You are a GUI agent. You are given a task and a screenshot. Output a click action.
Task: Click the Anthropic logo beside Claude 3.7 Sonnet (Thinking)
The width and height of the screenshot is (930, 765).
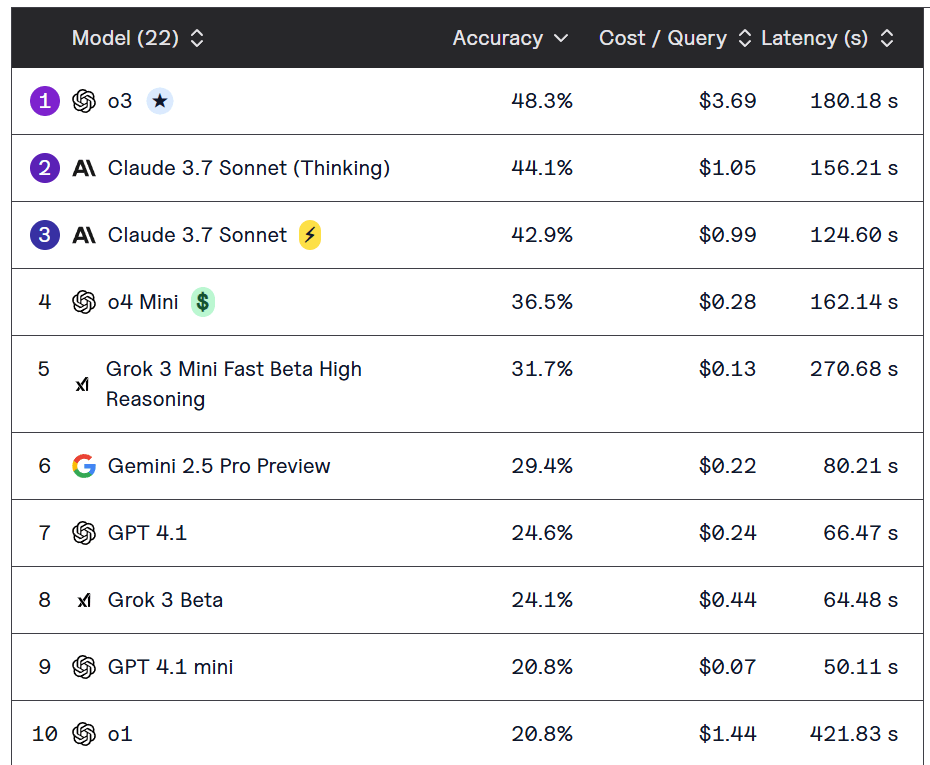pyautogui.click(x=84, y=168)
